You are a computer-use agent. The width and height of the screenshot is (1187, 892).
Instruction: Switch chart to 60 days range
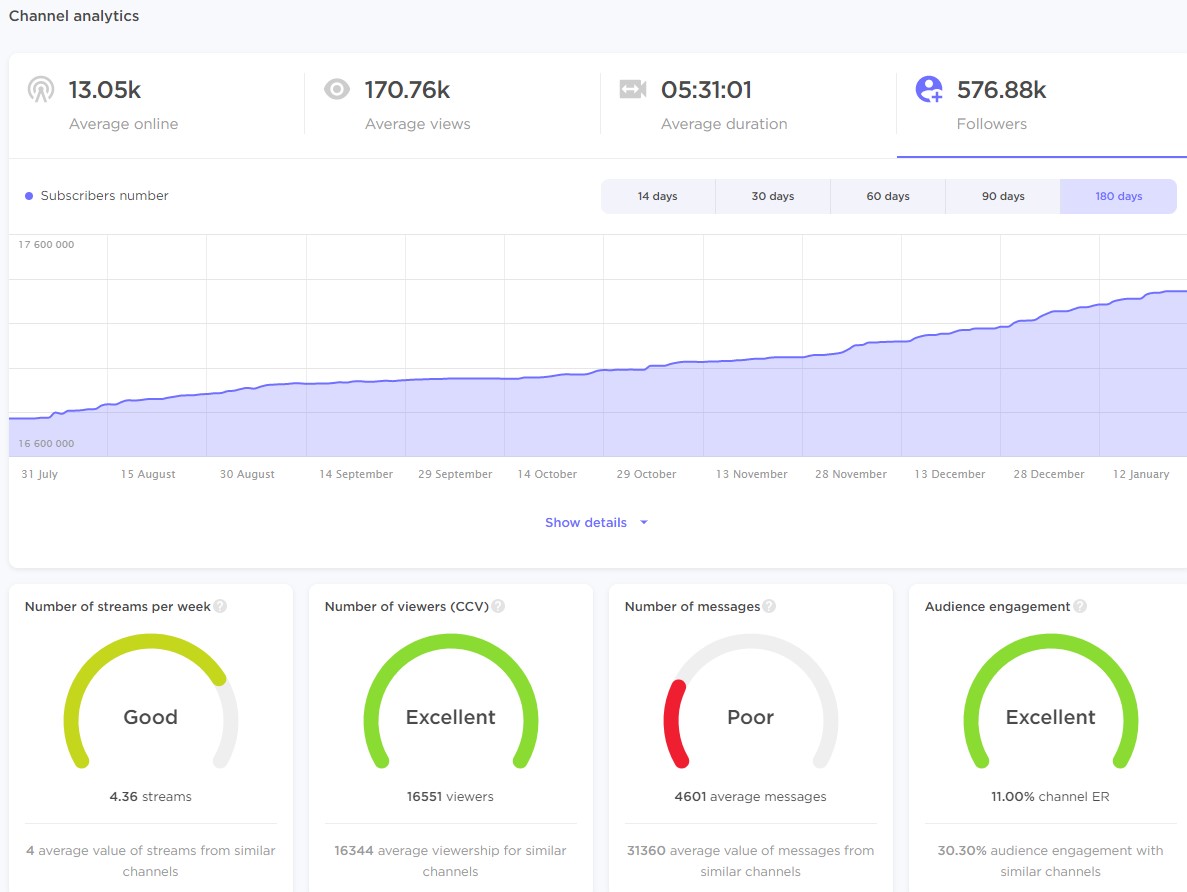pos(888,197)
